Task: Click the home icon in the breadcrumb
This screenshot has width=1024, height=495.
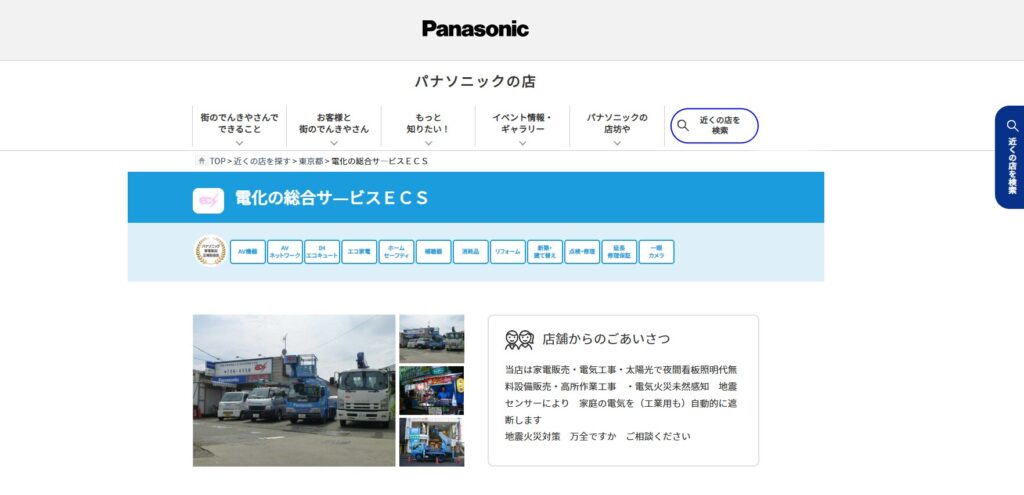Action: [201, 161]
